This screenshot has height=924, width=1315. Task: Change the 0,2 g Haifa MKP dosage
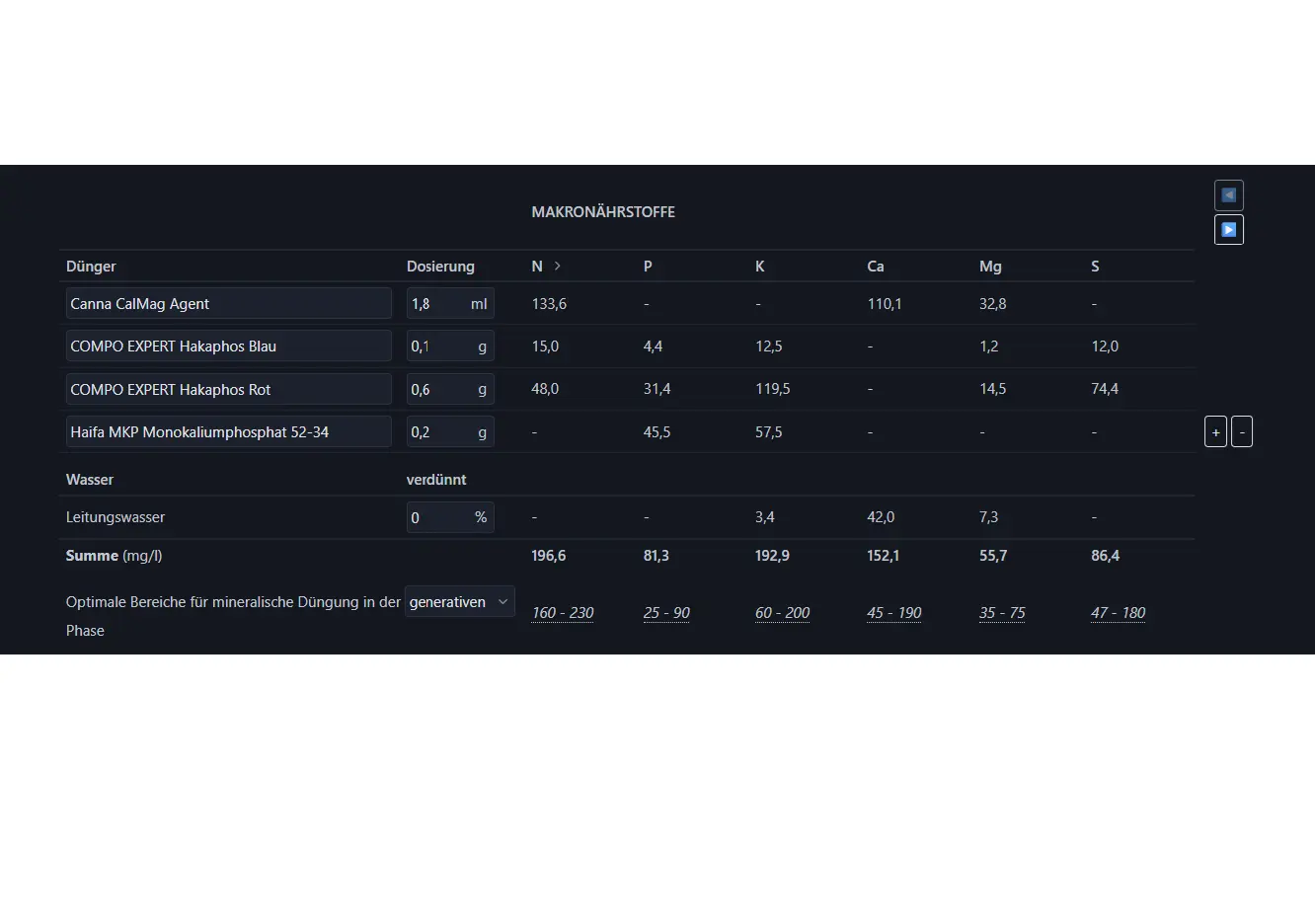pyautogui.click(x=436, y=432)
